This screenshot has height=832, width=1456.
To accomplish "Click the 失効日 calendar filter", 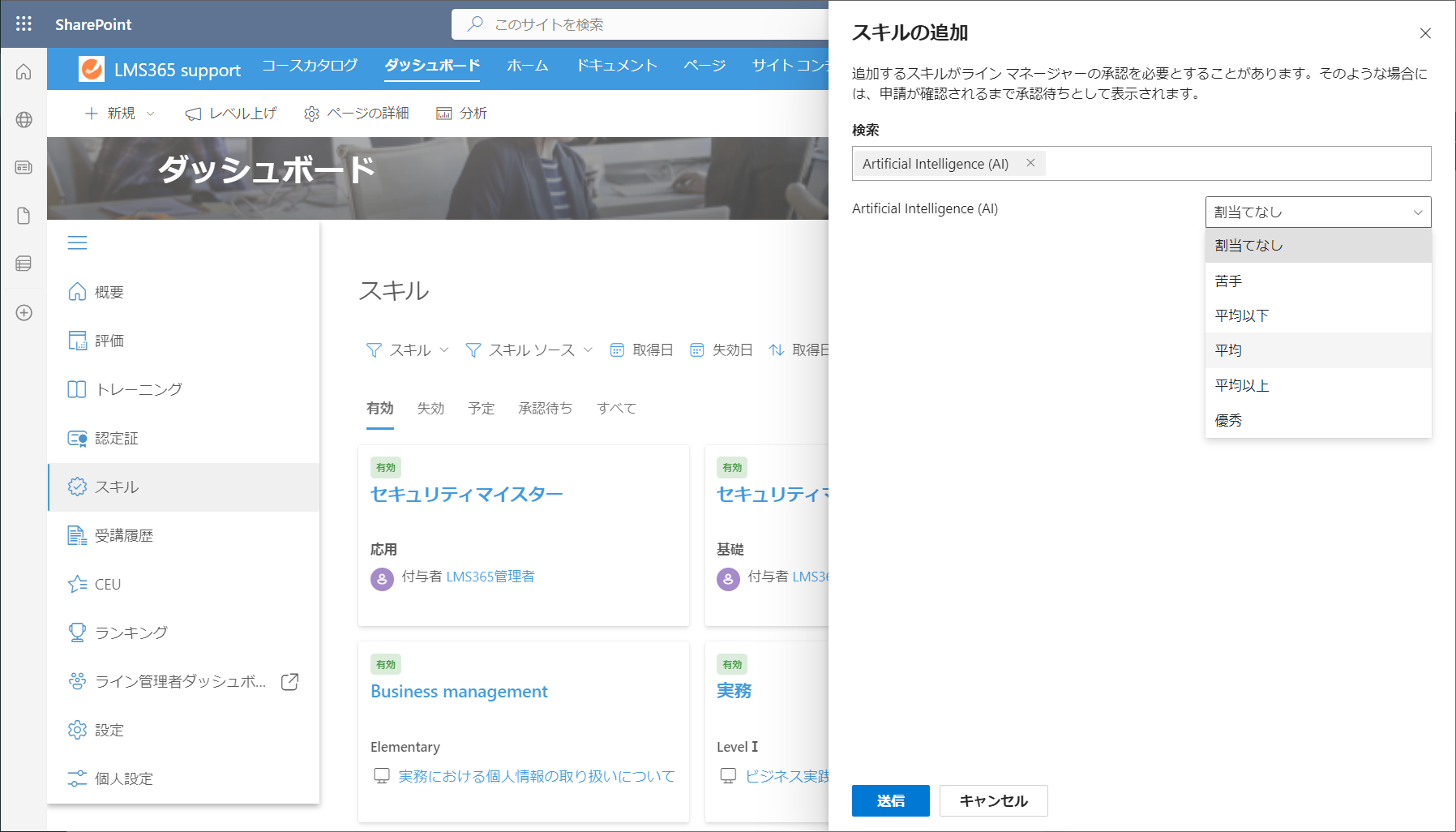I will 721,350.
